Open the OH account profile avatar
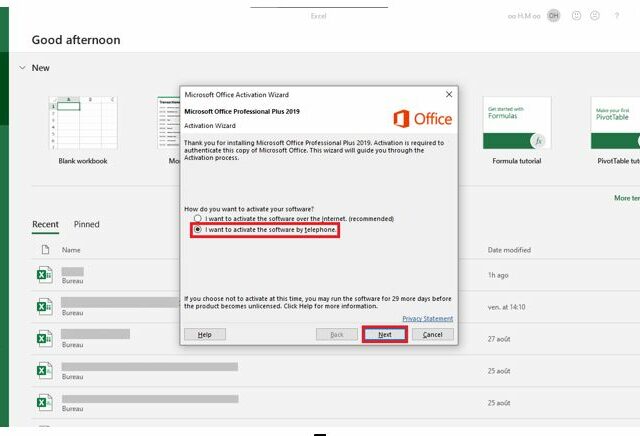Viewport: 640px width, 436px height. click(553, 16)
